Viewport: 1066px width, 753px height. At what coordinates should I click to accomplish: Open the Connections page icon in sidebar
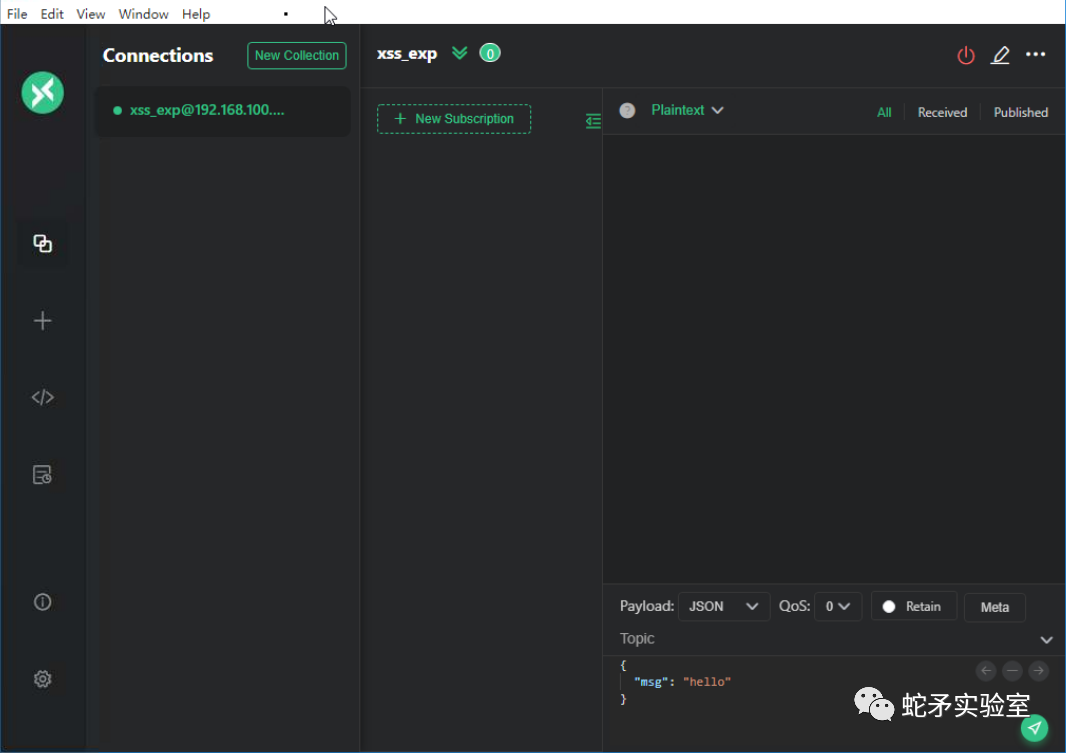42,243
